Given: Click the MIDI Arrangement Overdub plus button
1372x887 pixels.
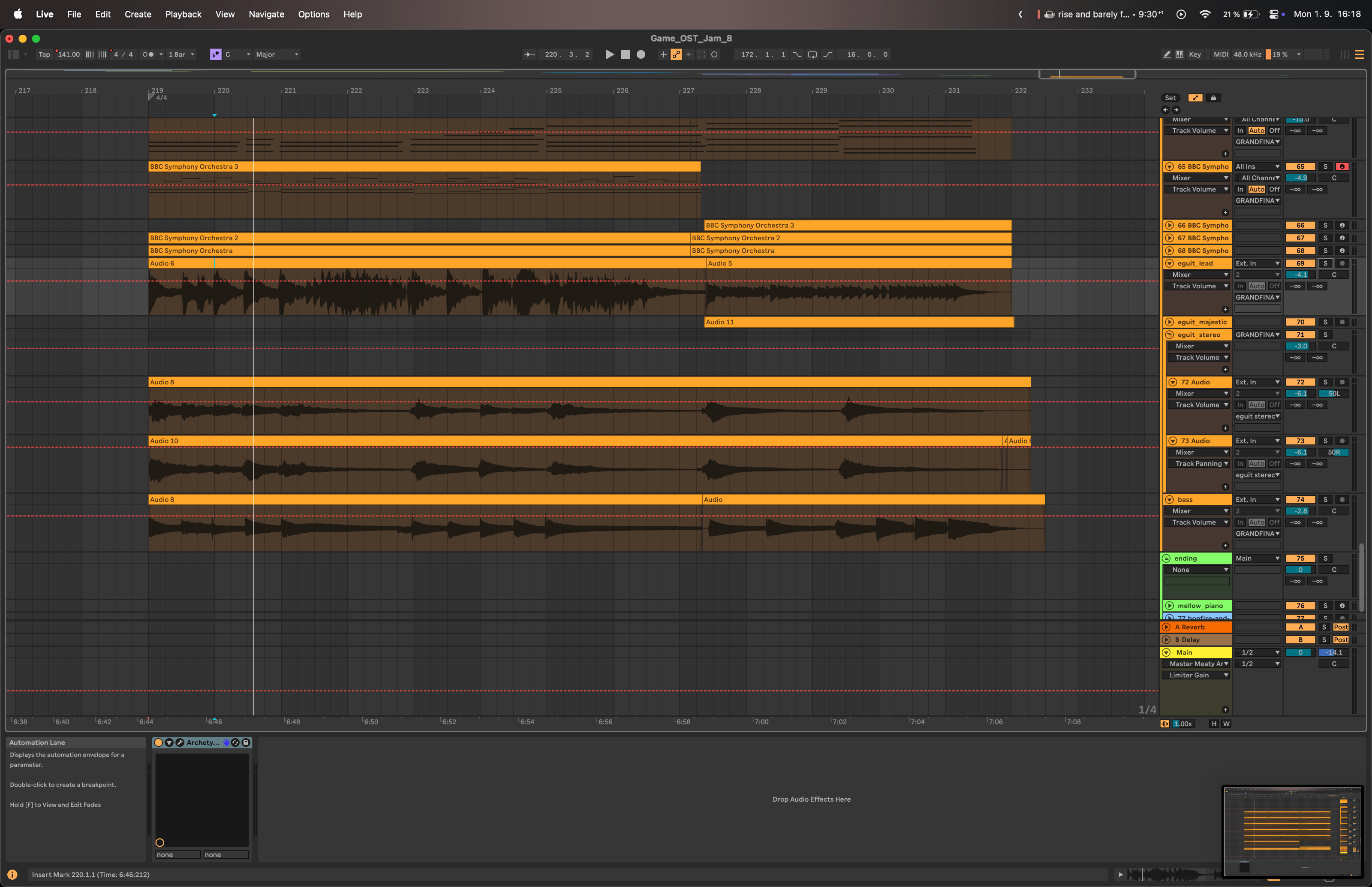Looking at the screenshot, I should (663, 54).
